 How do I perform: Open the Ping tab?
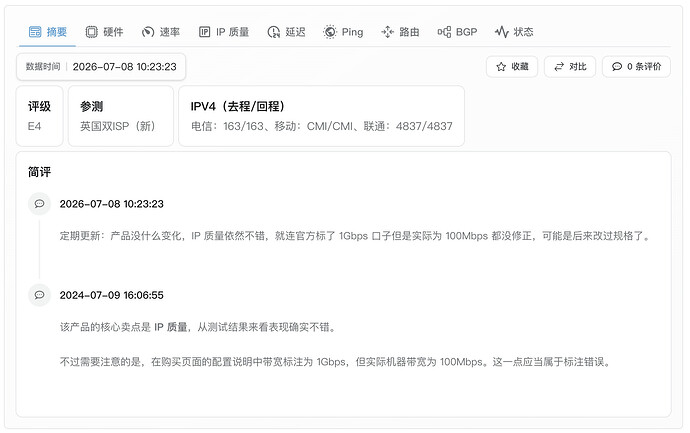point(343,32)
